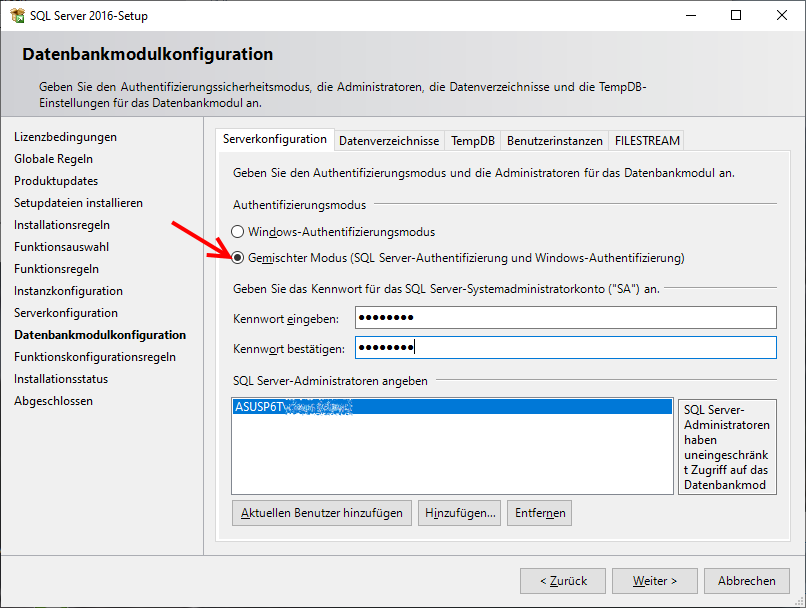Minimize the setup window

coord(690,15)
